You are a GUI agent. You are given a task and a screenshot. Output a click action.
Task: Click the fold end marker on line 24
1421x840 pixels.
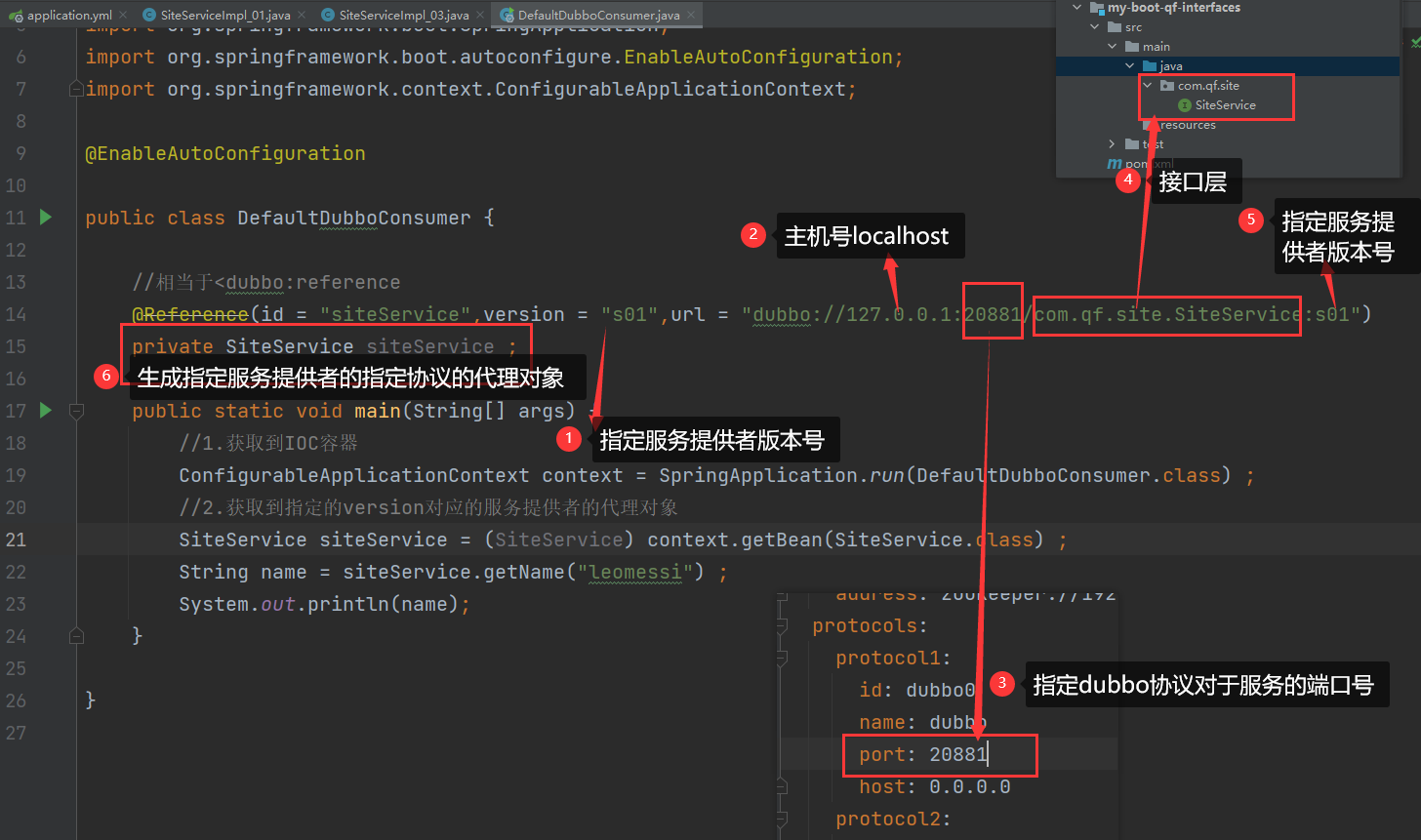76,636
